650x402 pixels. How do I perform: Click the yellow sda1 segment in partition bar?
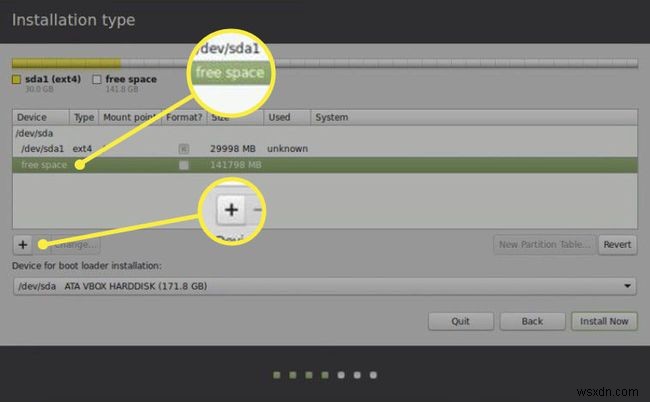coord(66,63)
